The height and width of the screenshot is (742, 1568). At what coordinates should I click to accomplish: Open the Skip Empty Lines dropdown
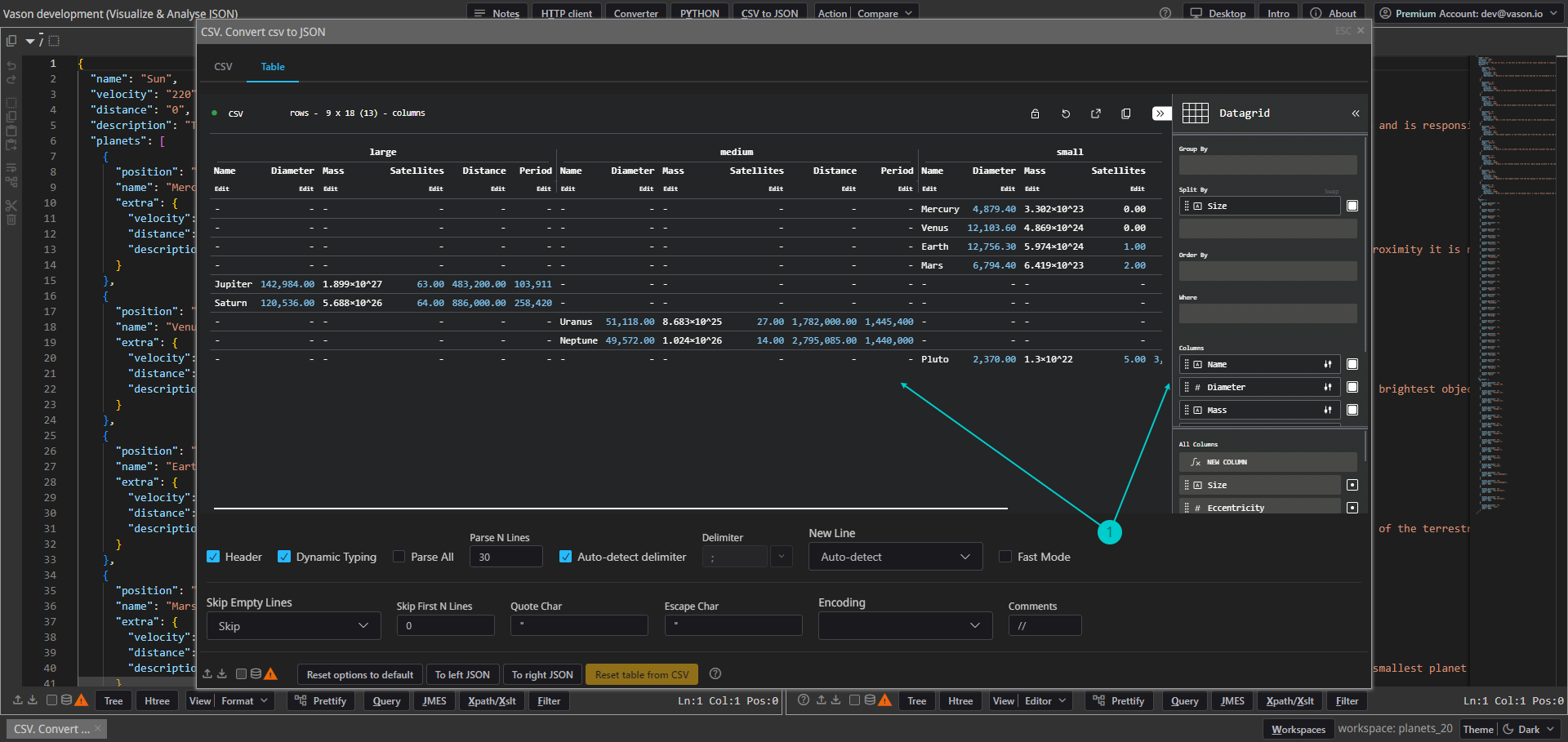click(x=293, y=626)
